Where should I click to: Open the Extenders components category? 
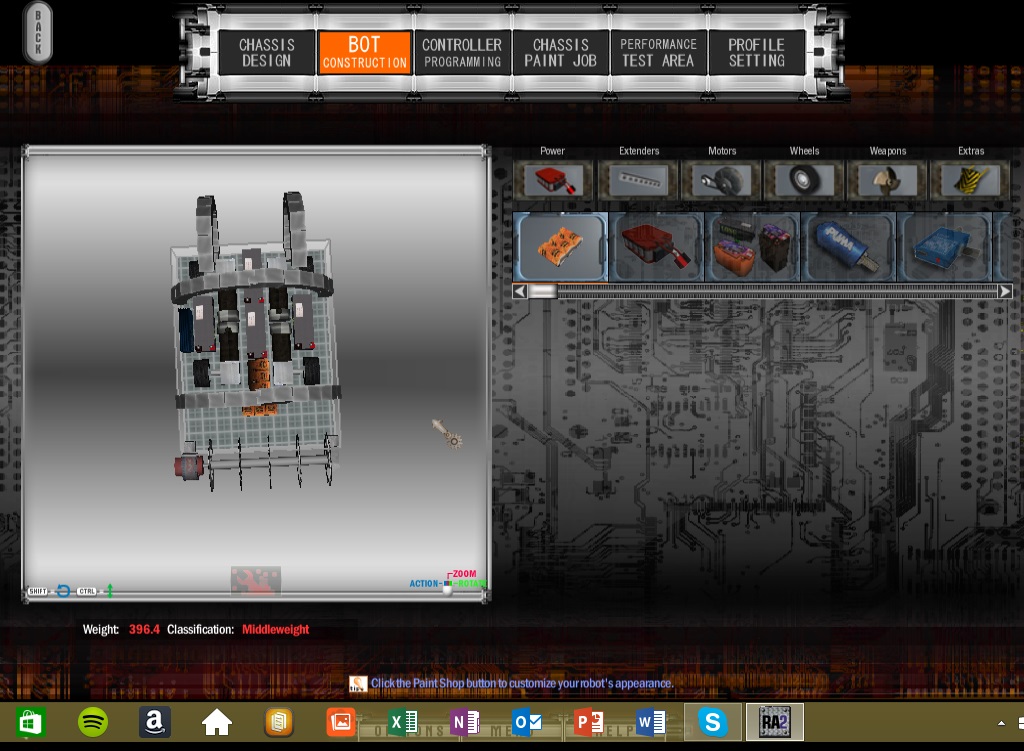pyautogui.click(x=639, y=180)
